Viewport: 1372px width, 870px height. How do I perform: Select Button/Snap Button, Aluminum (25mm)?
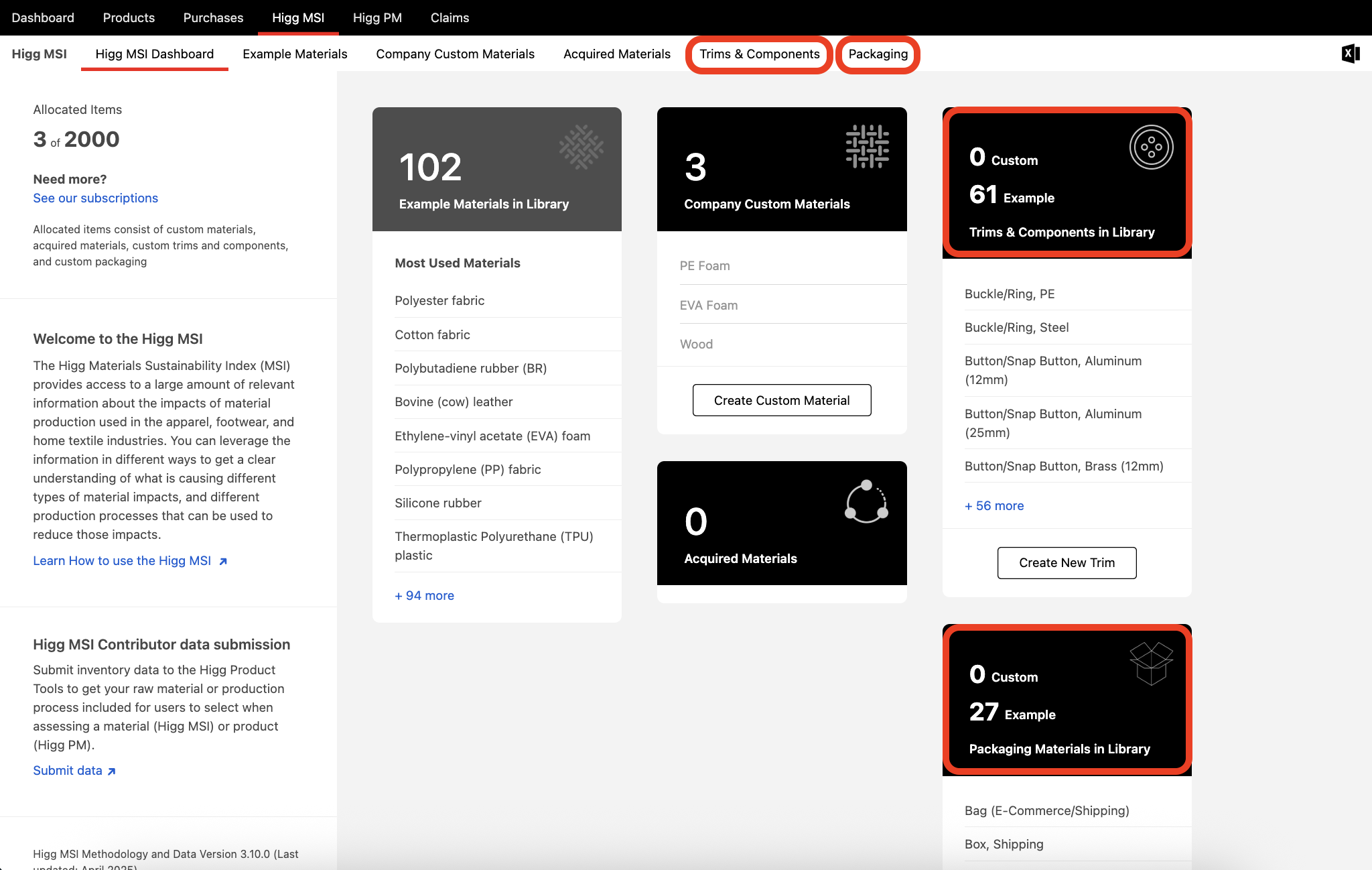(x=1078, y=424)
